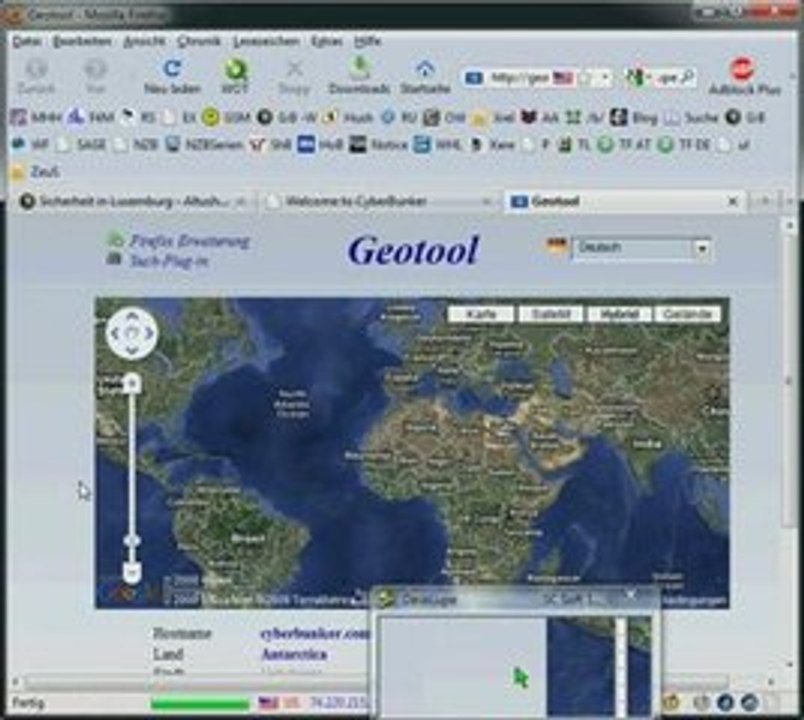Open the TF AT bookmark
Image resolution: width=804 pixels, height=720 pixels.
[x=625, y=145]
